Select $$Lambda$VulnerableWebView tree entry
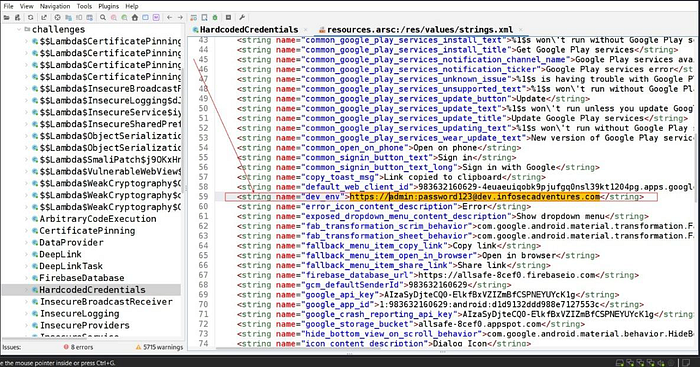This screenshot has width=700, height=367. pos(110,172)
